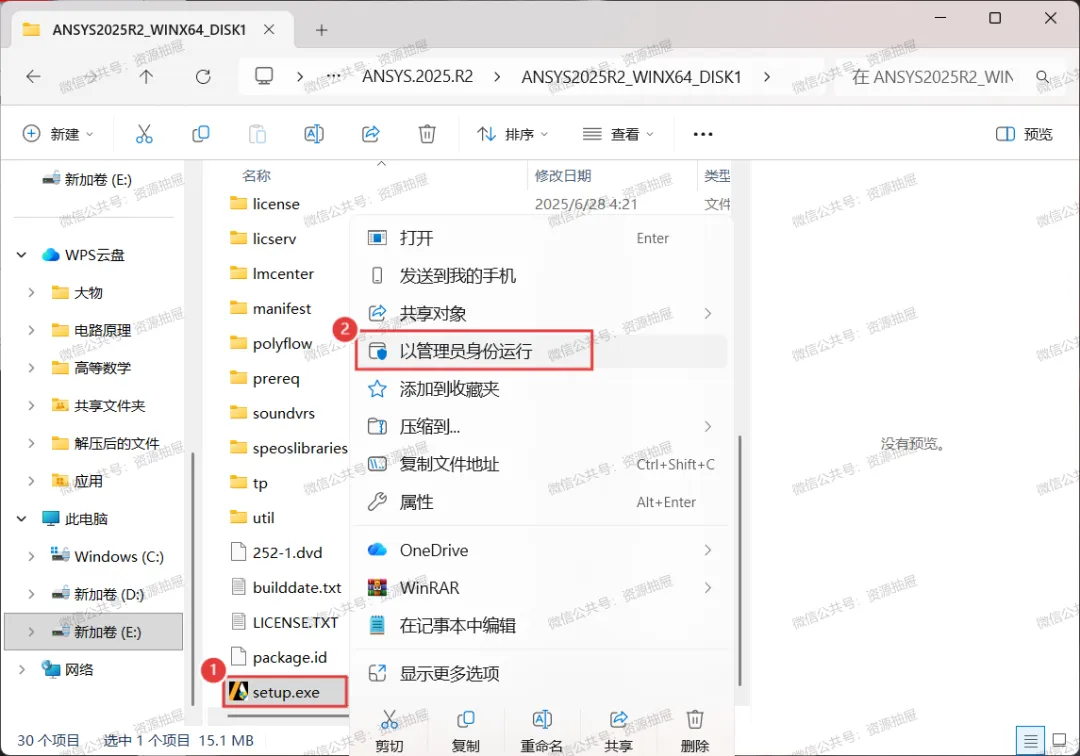Select the builddate.txt file
The image size is (1080, 756).
tap(297, 587)
